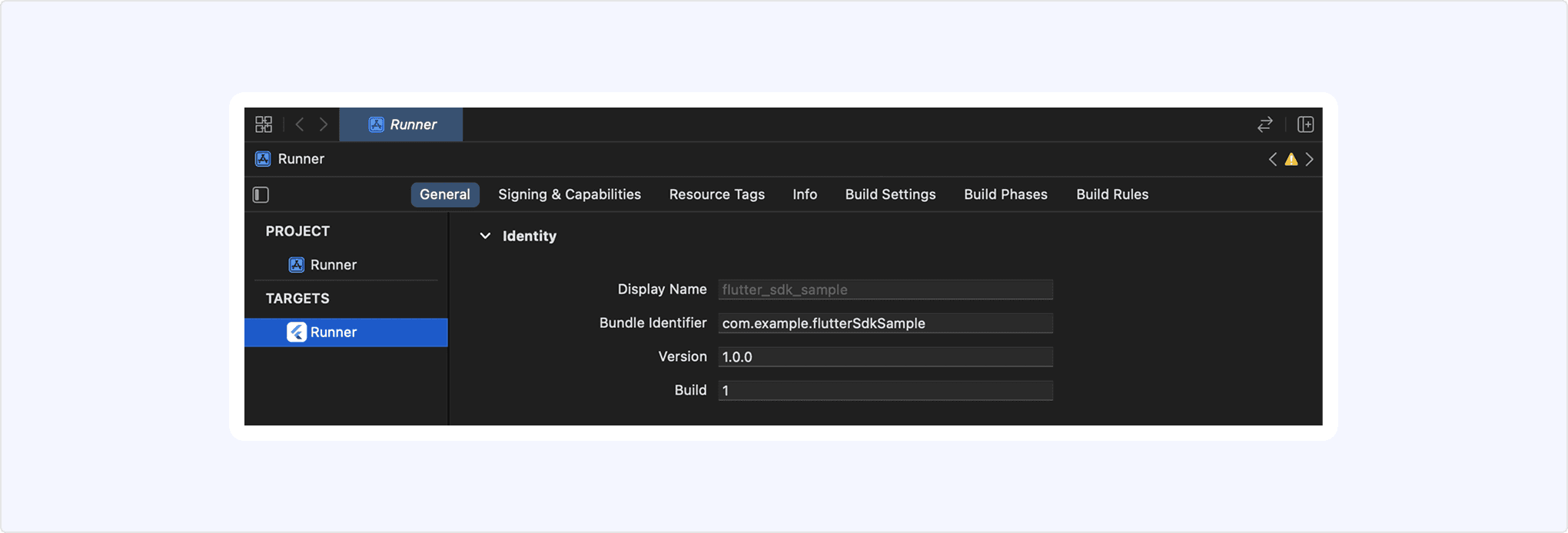Click the Display Name text field
1568x533 pixels.
tap(885, 290)
